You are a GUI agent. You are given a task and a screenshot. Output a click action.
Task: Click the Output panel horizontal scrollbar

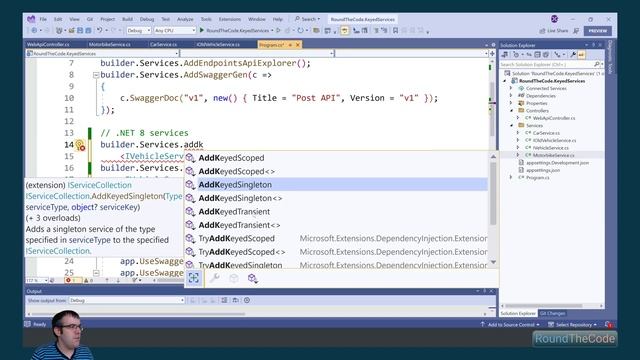pyautogui.click(x=139, y=314)
